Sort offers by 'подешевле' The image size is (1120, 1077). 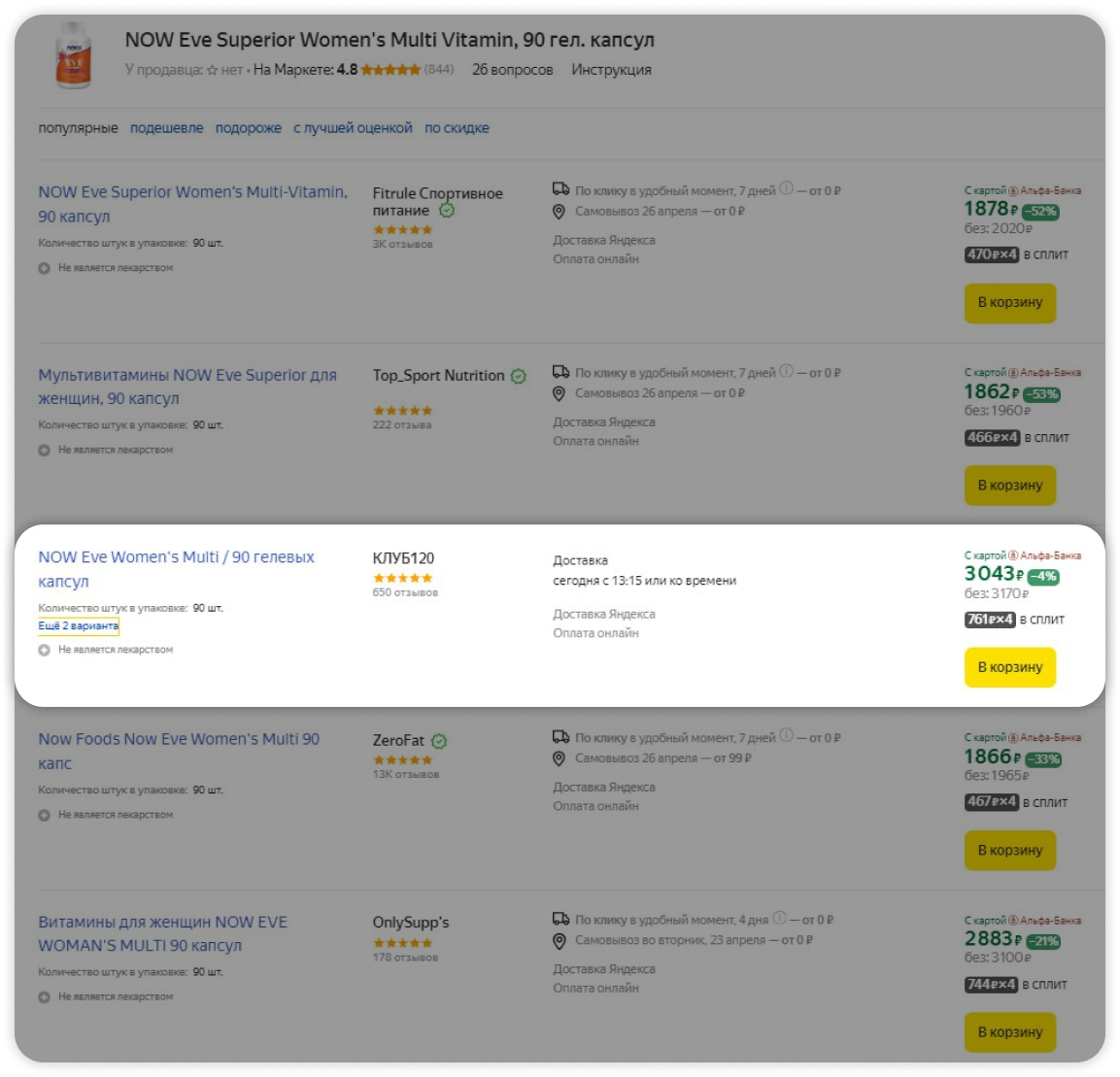(x=167, y=128)
